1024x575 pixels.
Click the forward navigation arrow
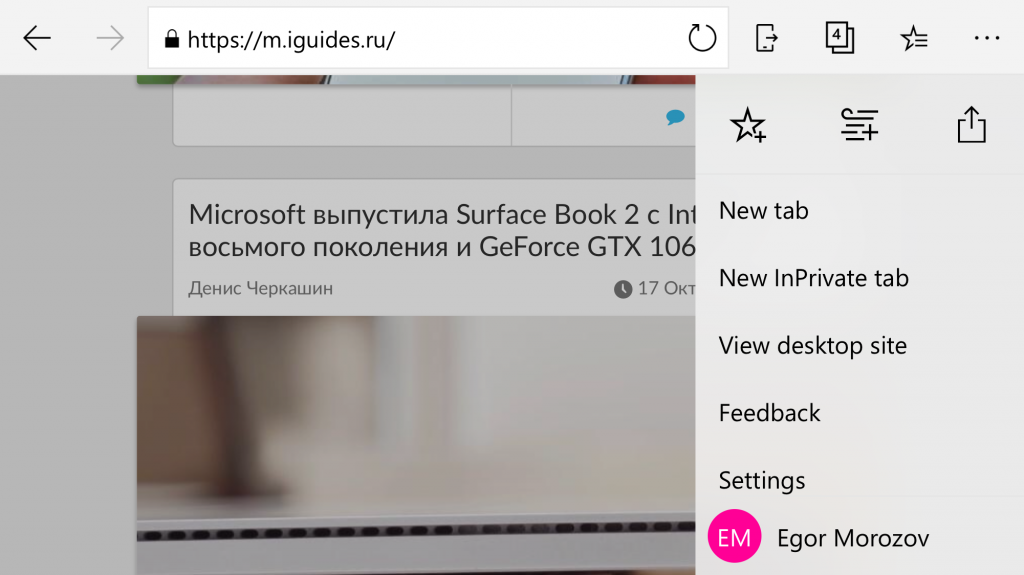click(110, 39)
